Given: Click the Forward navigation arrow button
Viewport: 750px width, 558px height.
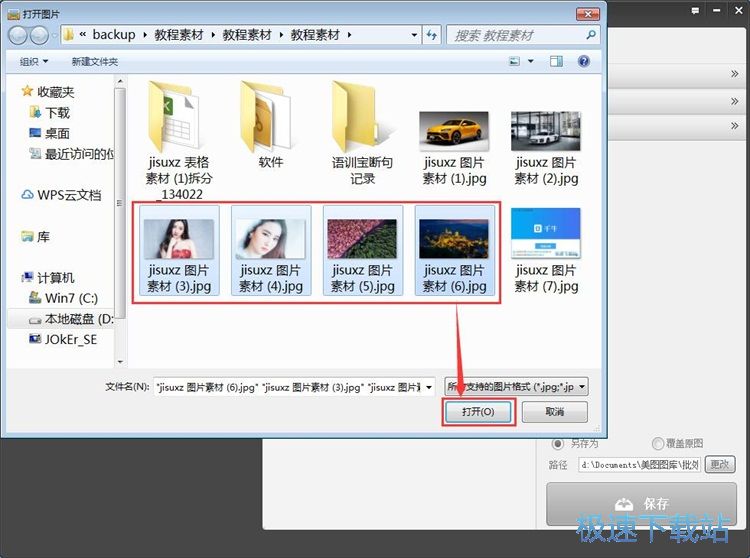Looking at the screenshot, I should (x=39, y=35).
